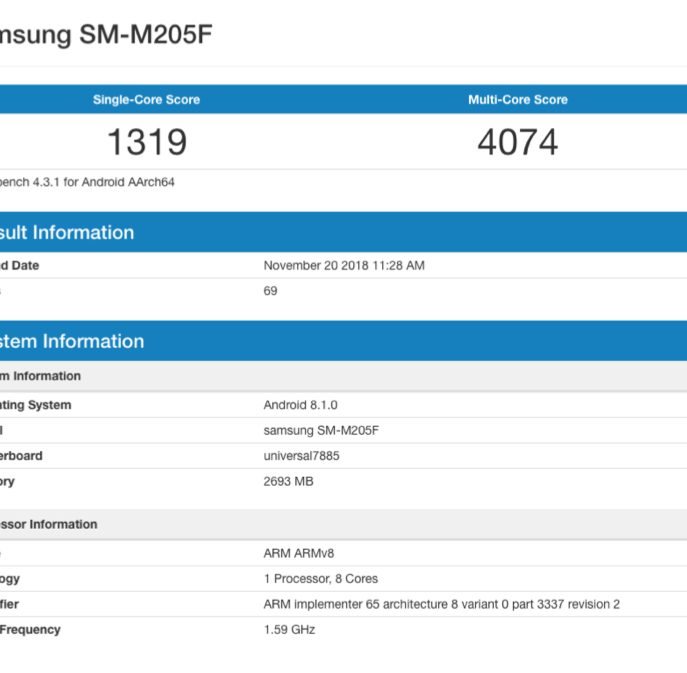
Task: Click the Android 8.1.0 operating system value
Action: [300, 405]
